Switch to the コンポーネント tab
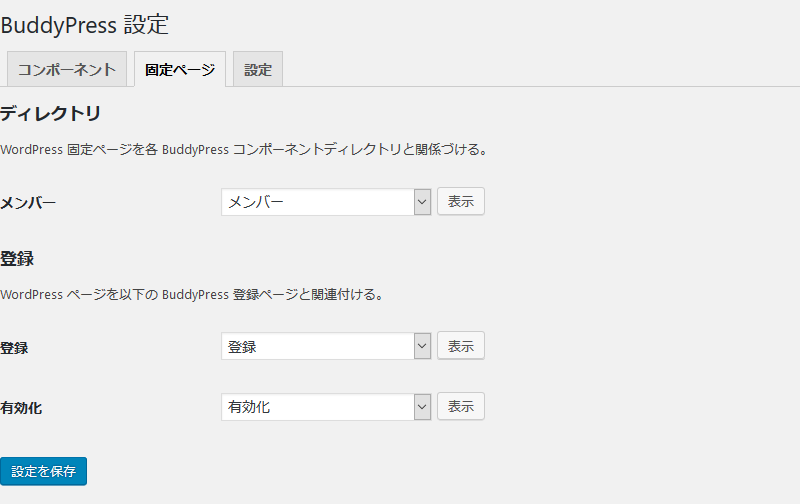 click(67, 69)
